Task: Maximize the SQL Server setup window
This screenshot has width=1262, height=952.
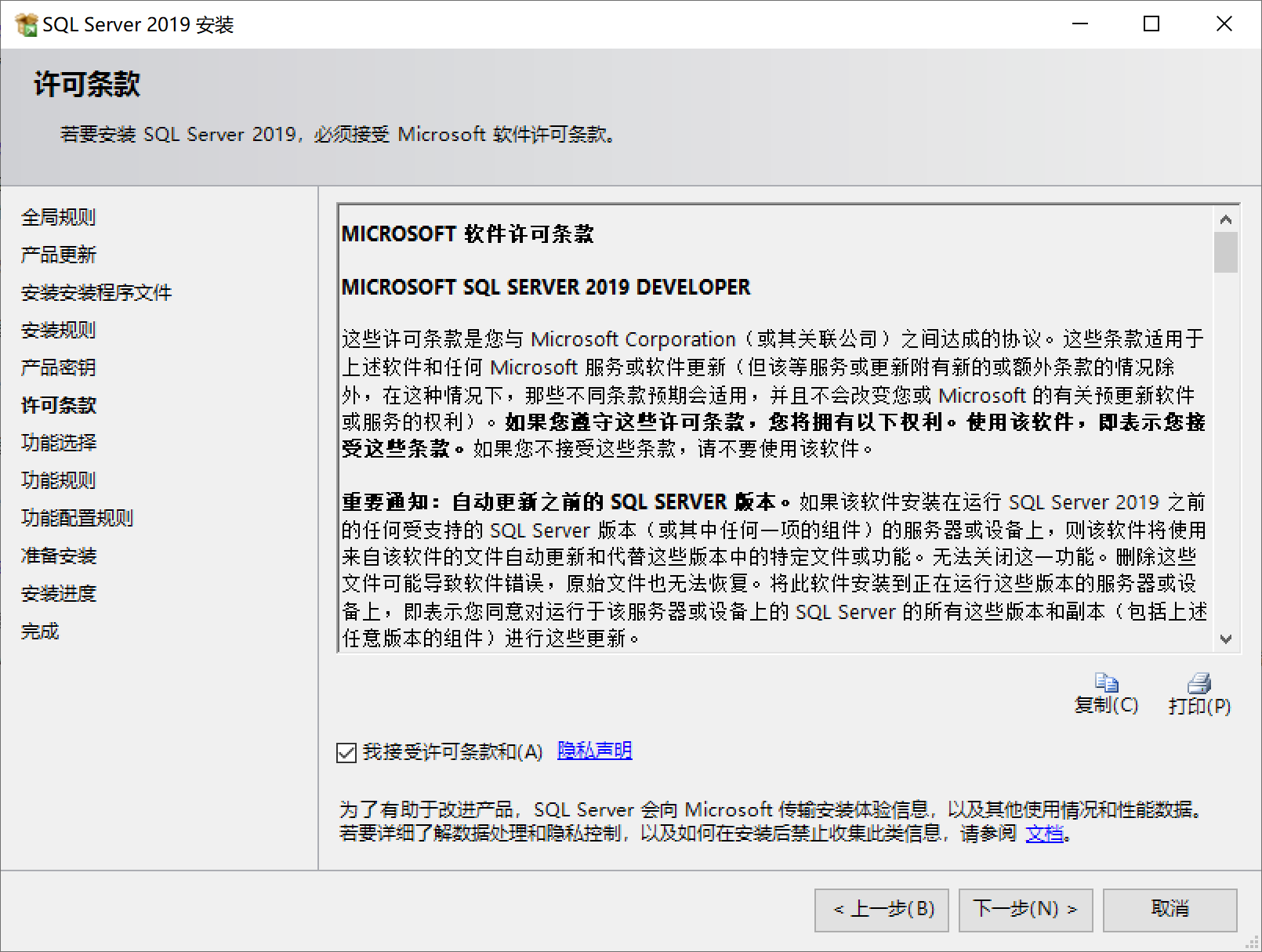Action: [1151, 24]
